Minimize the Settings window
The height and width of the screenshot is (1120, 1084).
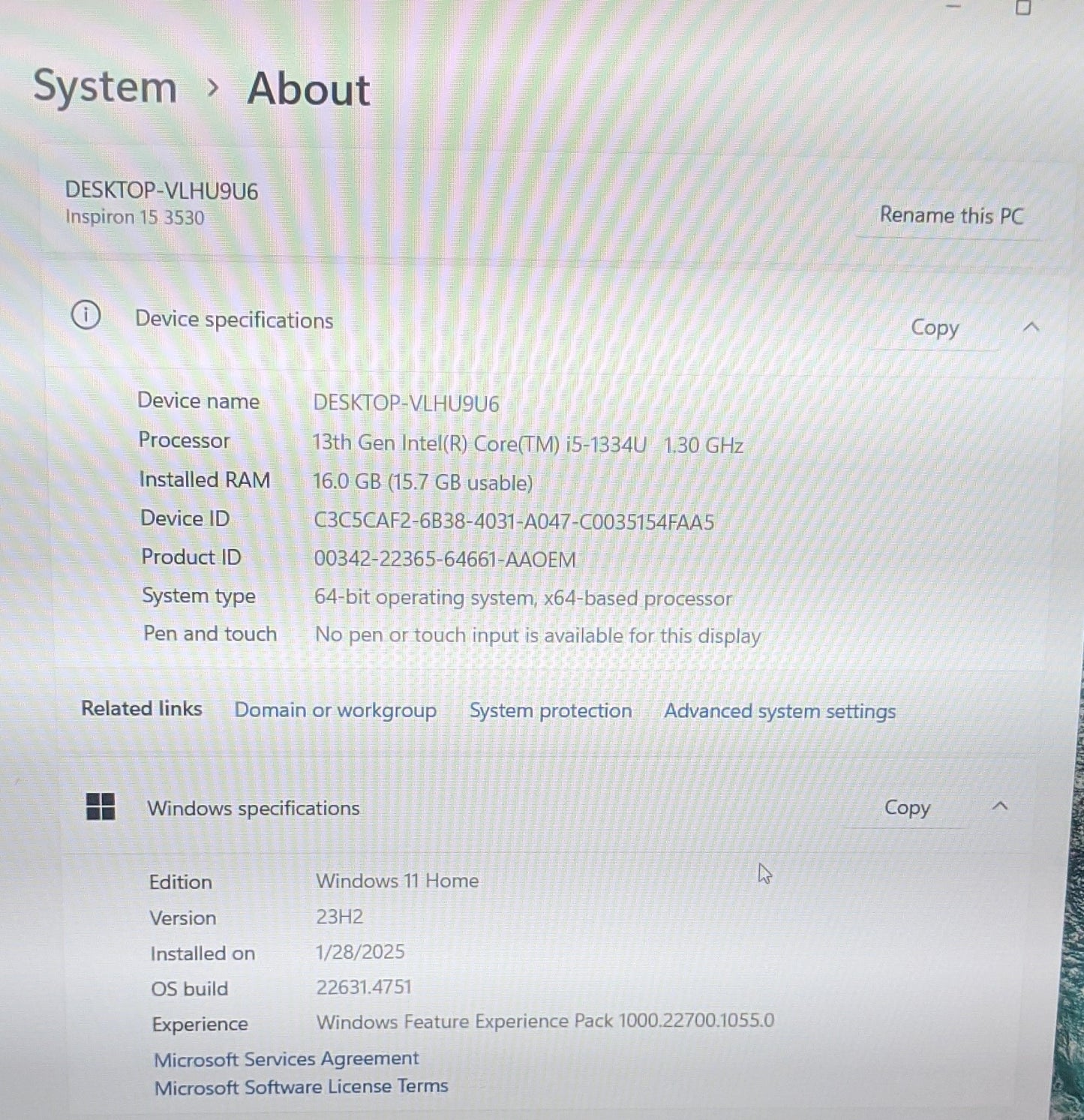[953, 6]
